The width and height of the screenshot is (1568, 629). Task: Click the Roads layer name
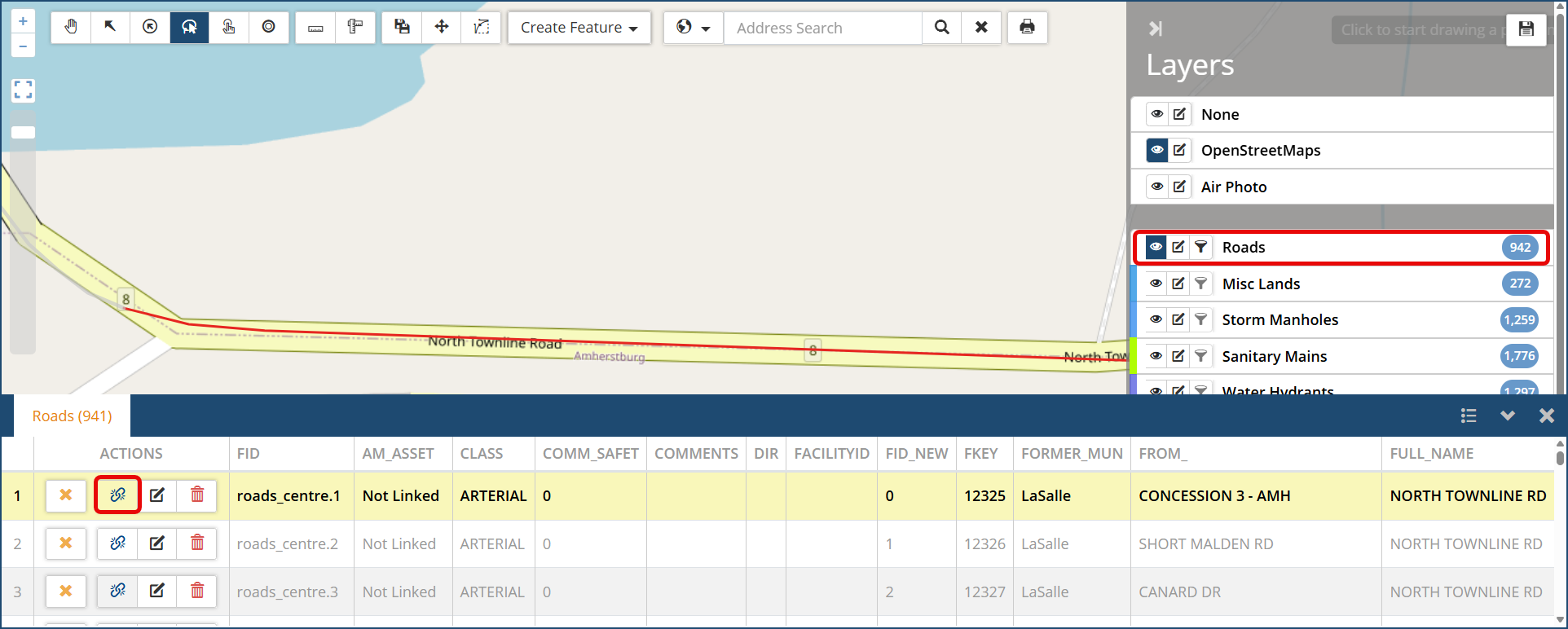click(x=1244, y=247)
